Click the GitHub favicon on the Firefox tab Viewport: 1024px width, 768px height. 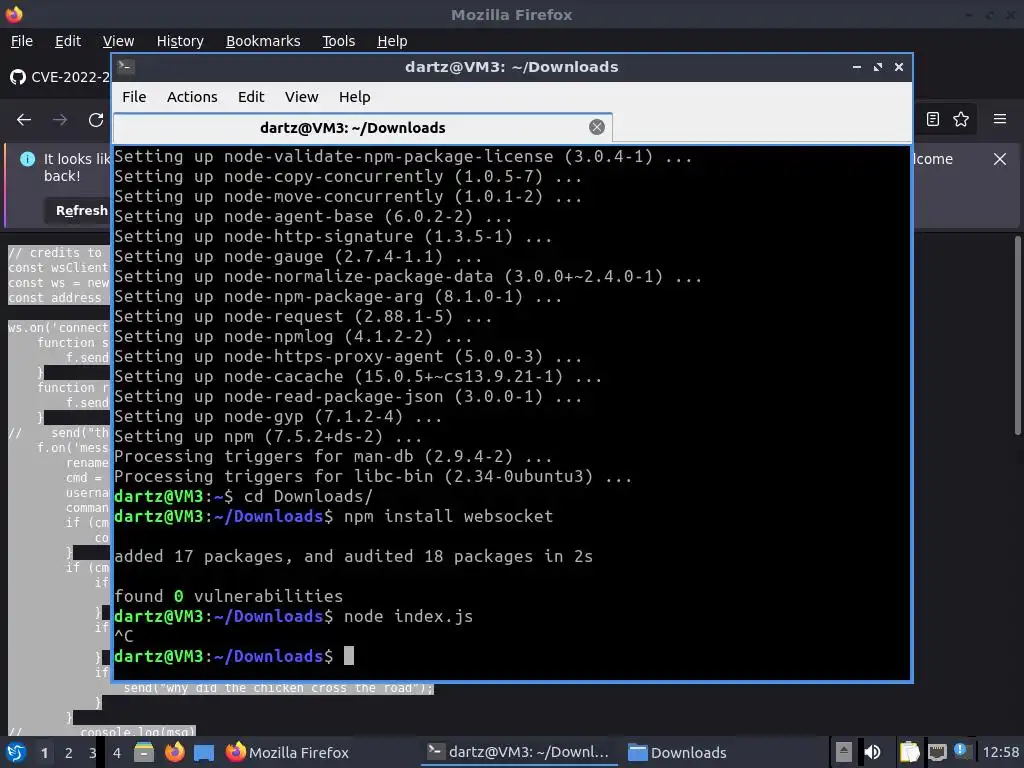coord(18,77)
